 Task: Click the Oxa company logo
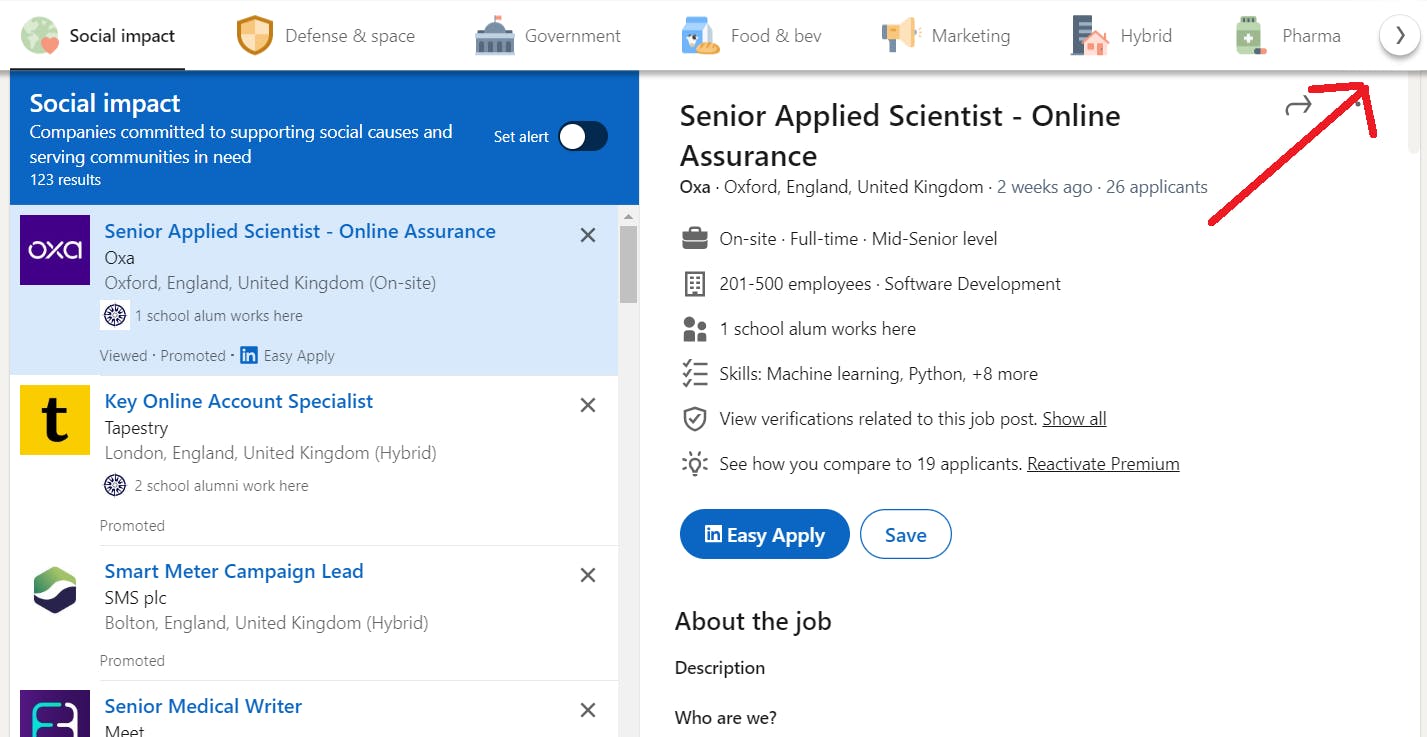tap(55, 250)
